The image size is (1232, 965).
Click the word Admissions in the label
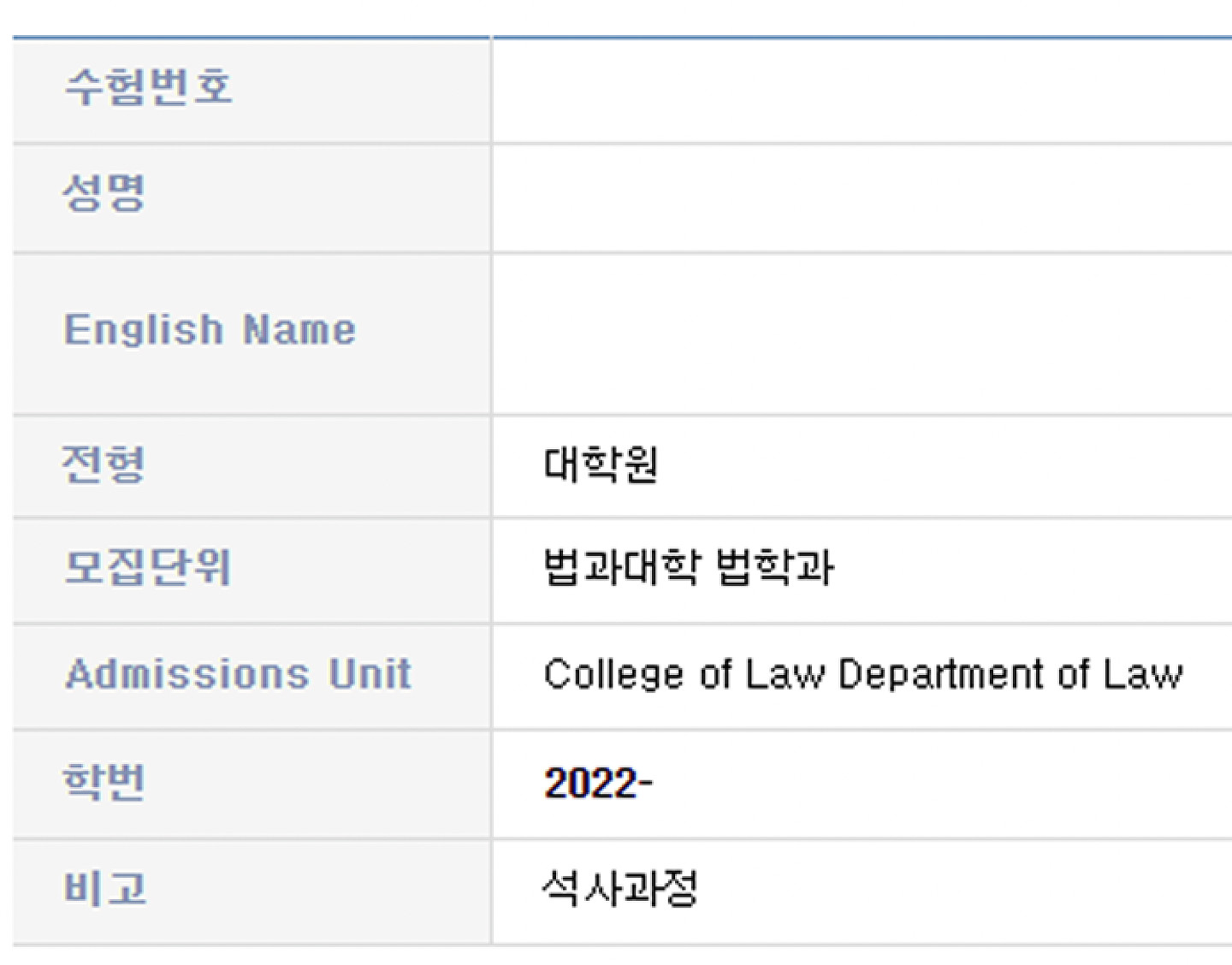pyautogui.click(x=187, y=674)
